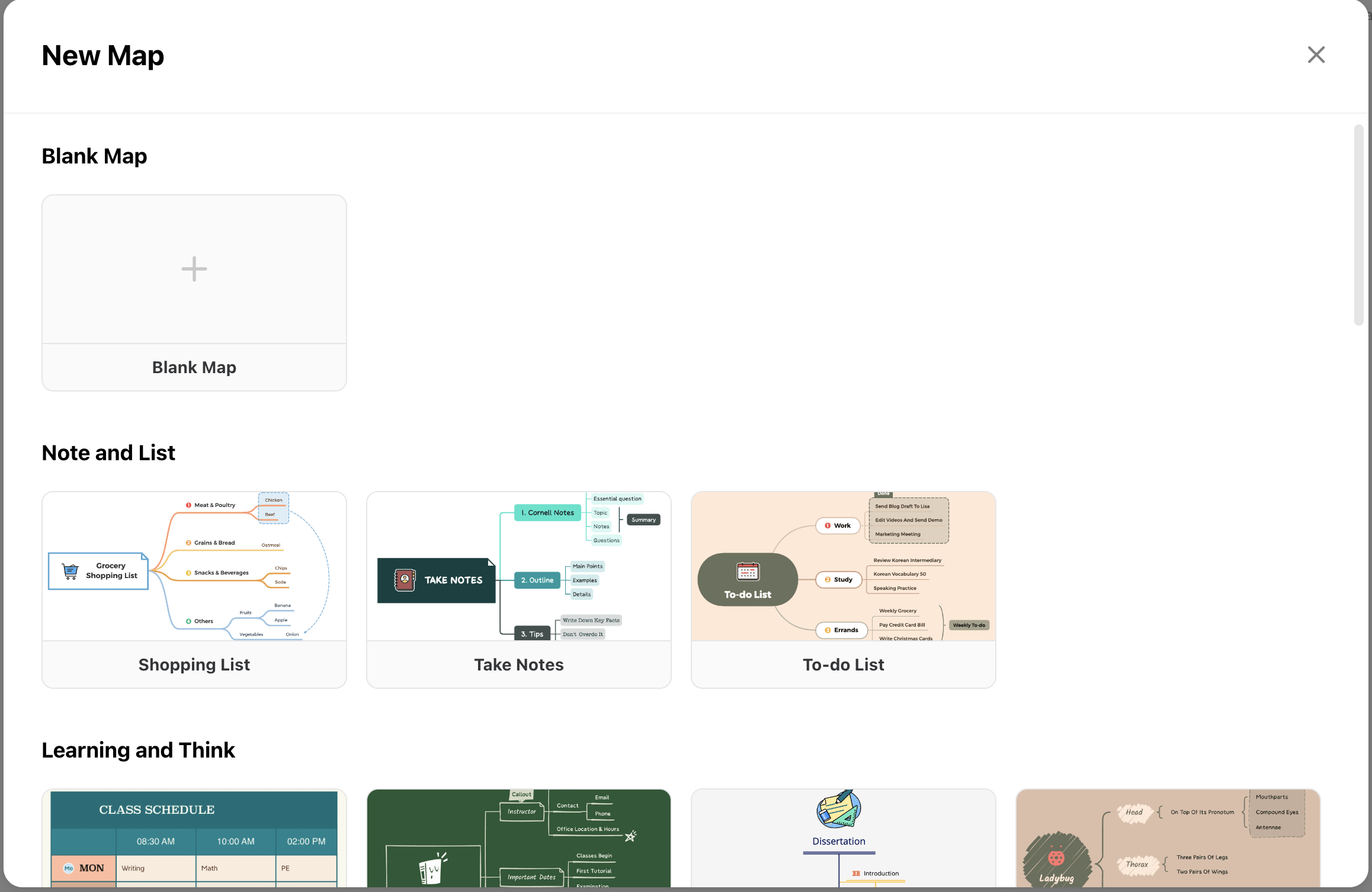Click the vertical scrollbar thumb
Image resolution: width=1372 pixels, height=892 pixels.
pyautogui.click(x=1358, y=225)
